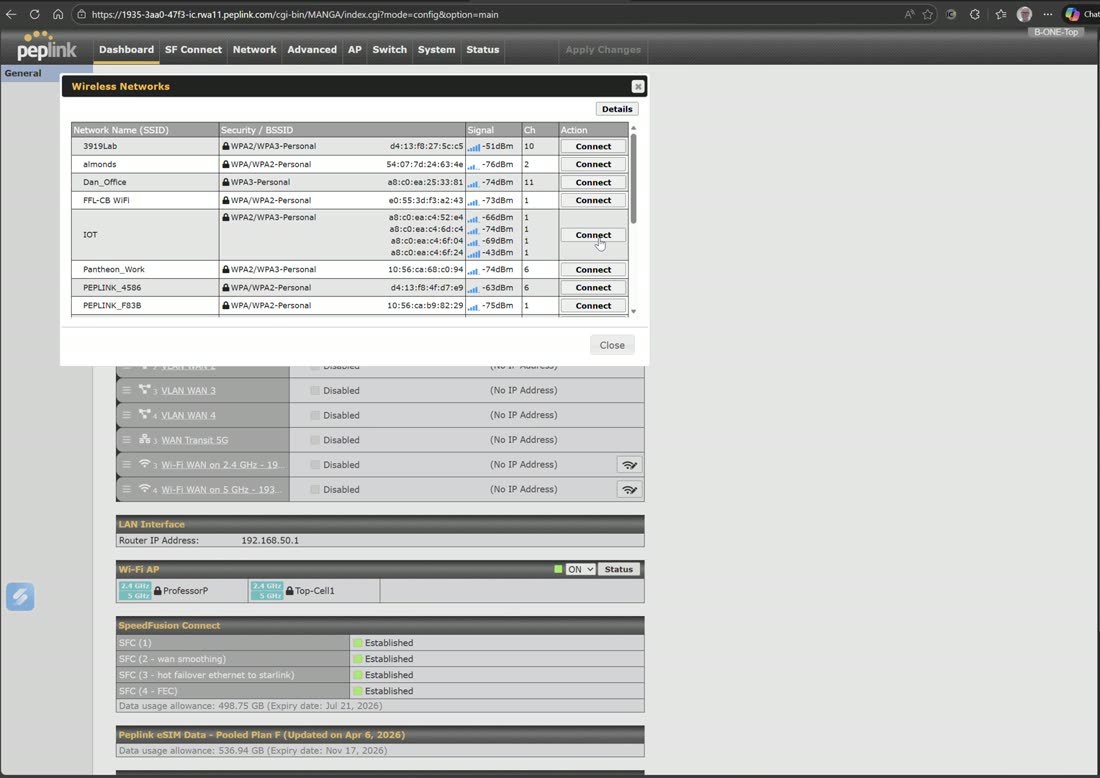
Task: Open the Wi-Fi AP ON dropdown
Action: click(x=580, y=569)
